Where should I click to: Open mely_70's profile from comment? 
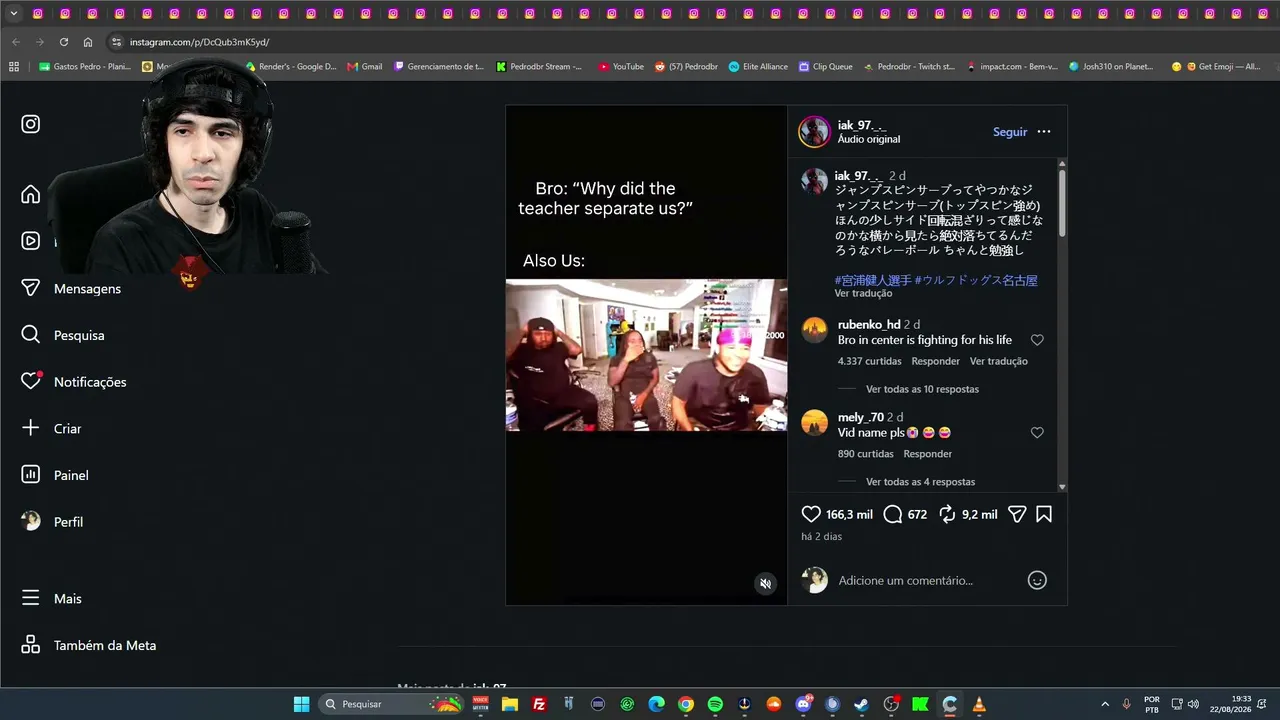860,417
